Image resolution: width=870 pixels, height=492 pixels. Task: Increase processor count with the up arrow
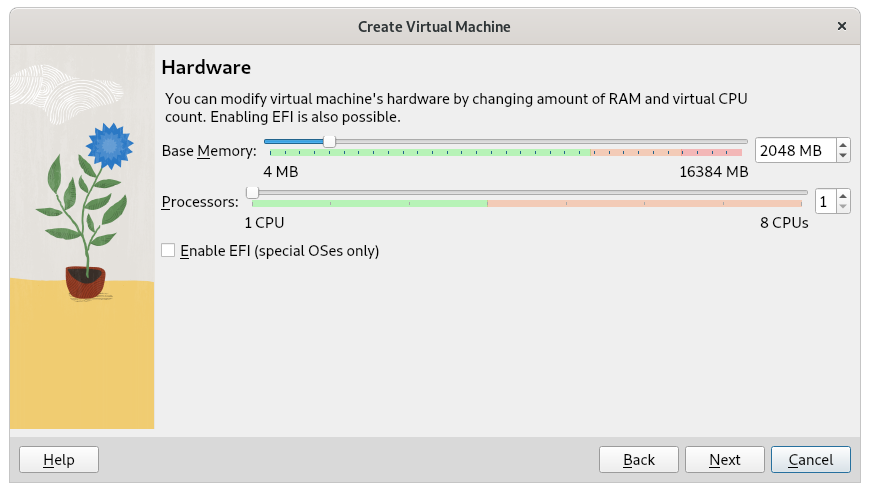tap(843, 196)
